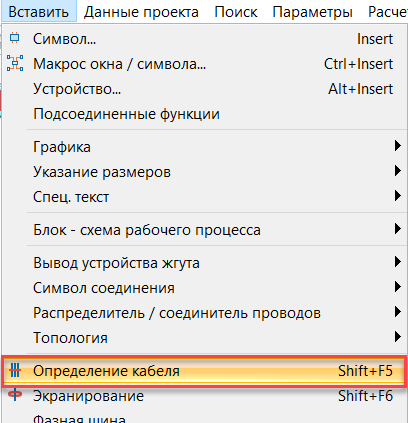This screenshot has width=408, height=423.
Task: Open the Поиск menu
Action: pyautogui.click(x=236, y=12)
